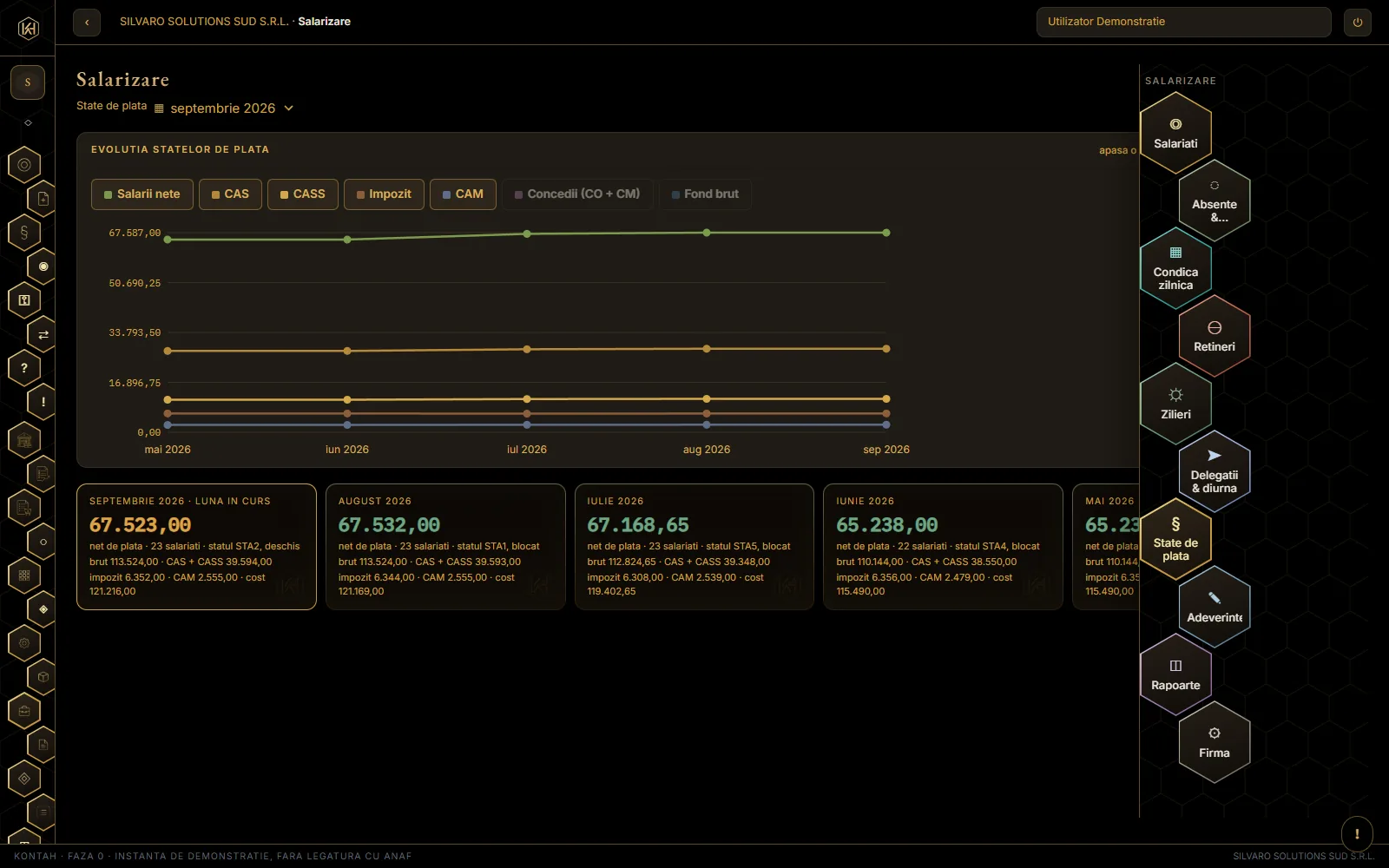Click the S company avatar tile

tap(28, 82)
